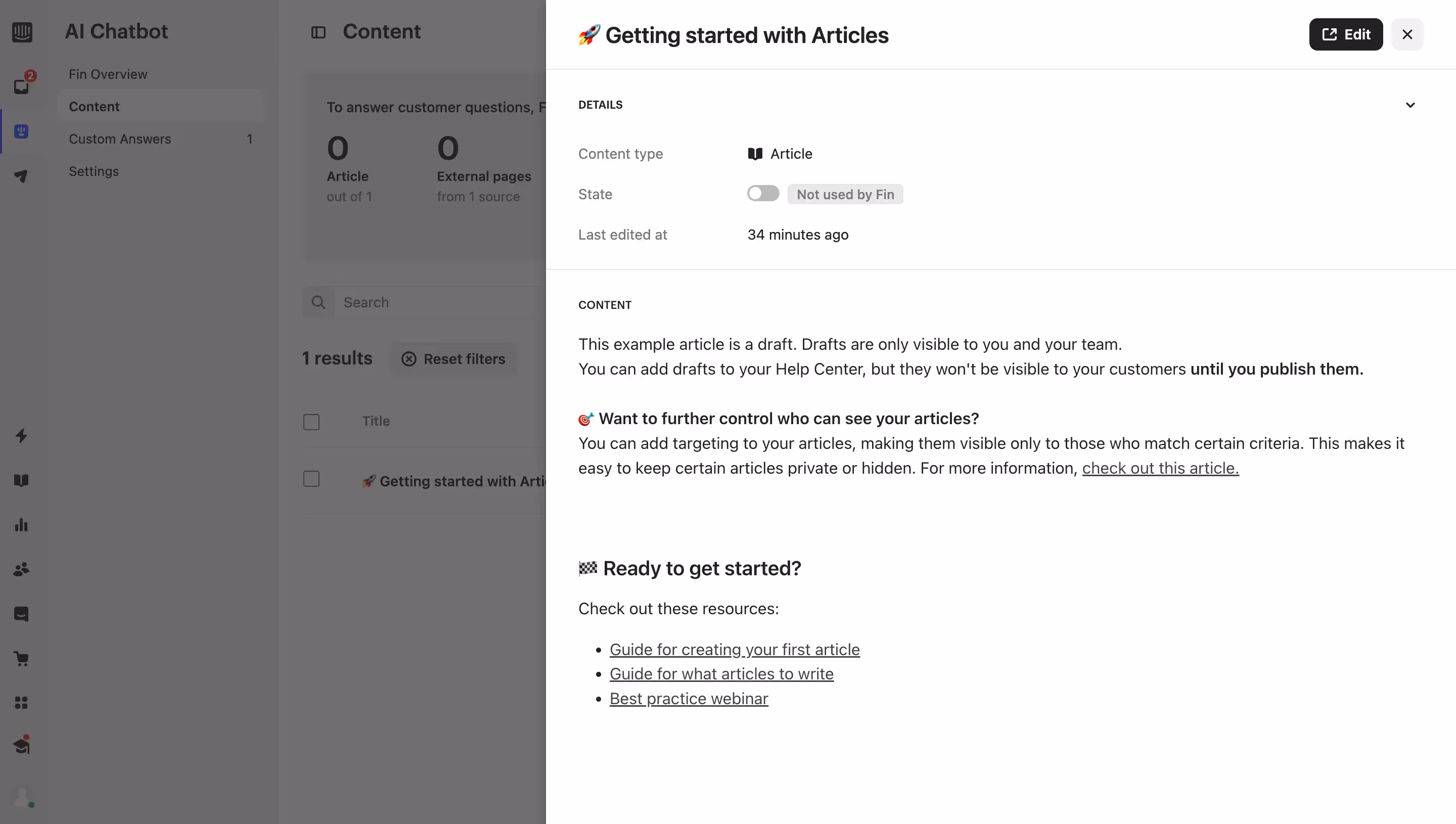Open Settings in the AI Chatbot sidebar

94,171
